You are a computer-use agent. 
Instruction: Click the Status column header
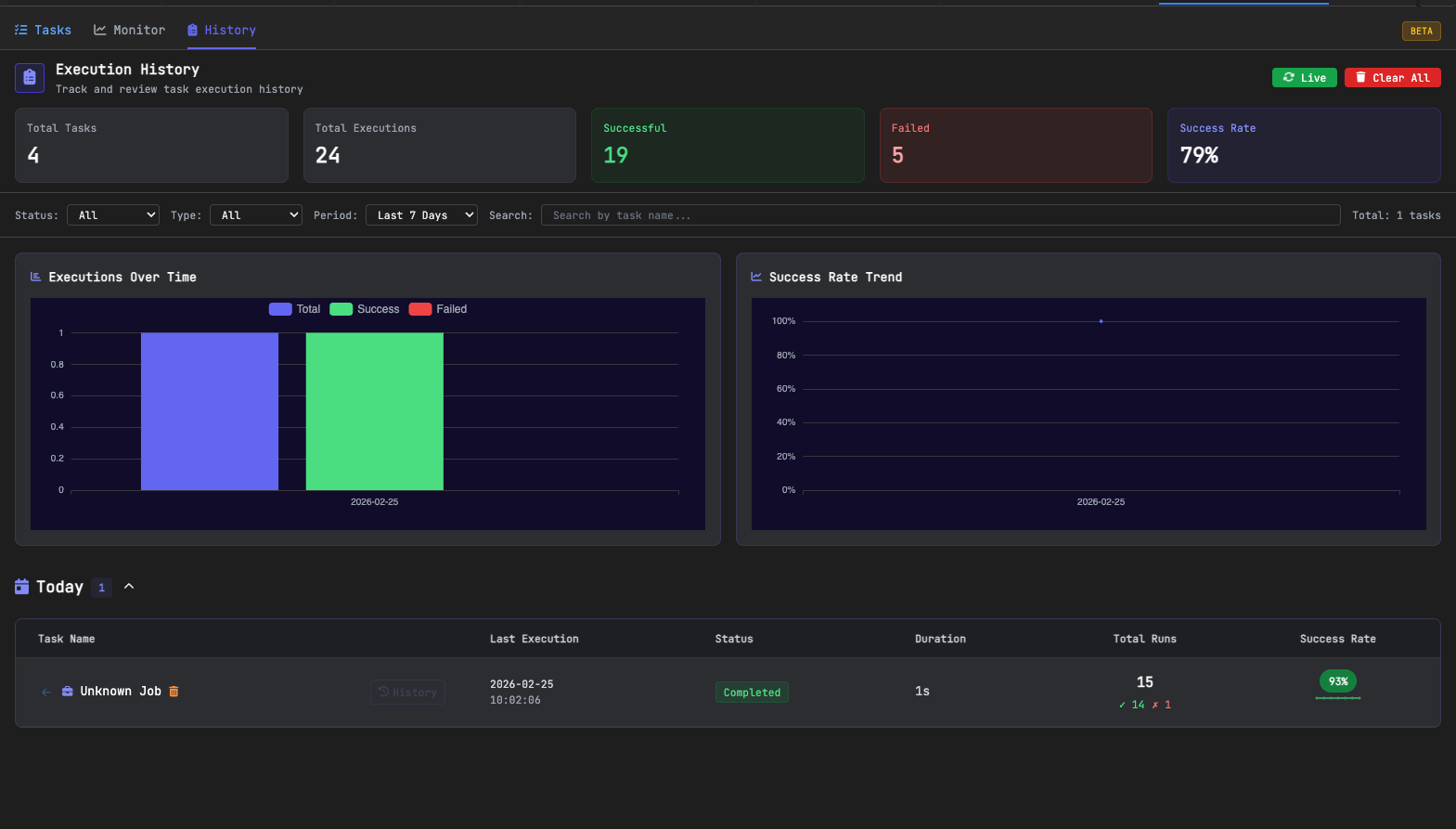pyautogui.click(x=734, y=639)
